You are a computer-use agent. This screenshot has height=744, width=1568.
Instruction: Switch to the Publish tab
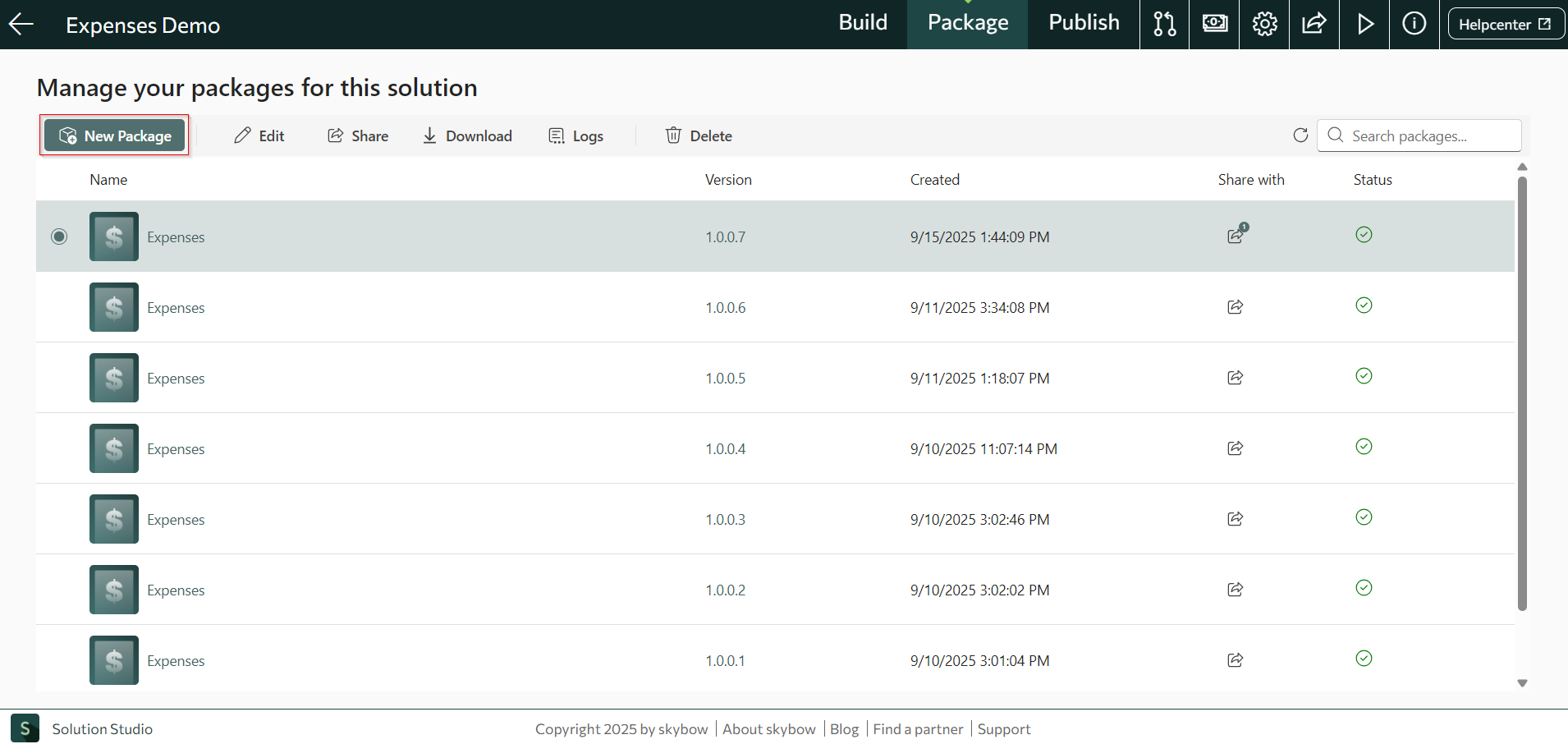[x=1084, y=23]
